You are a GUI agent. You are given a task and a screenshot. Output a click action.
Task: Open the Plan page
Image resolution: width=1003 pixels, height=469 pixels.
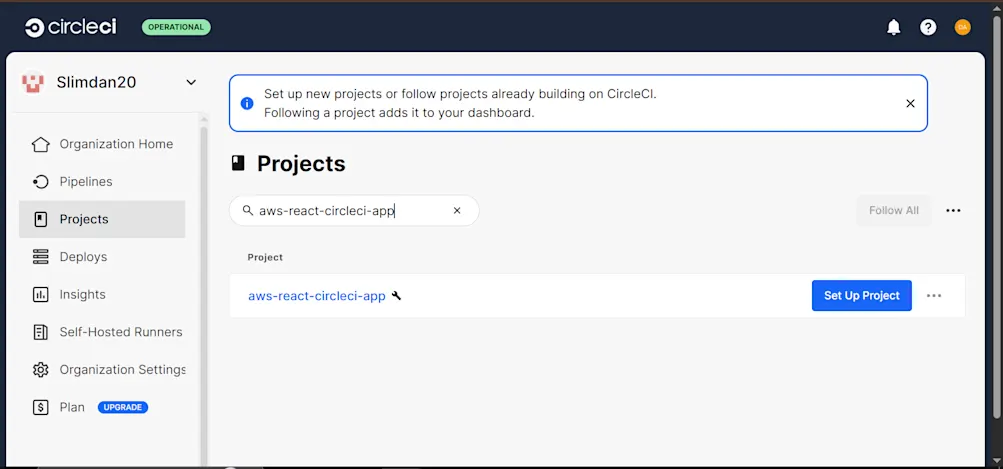(x=72, y=408)
